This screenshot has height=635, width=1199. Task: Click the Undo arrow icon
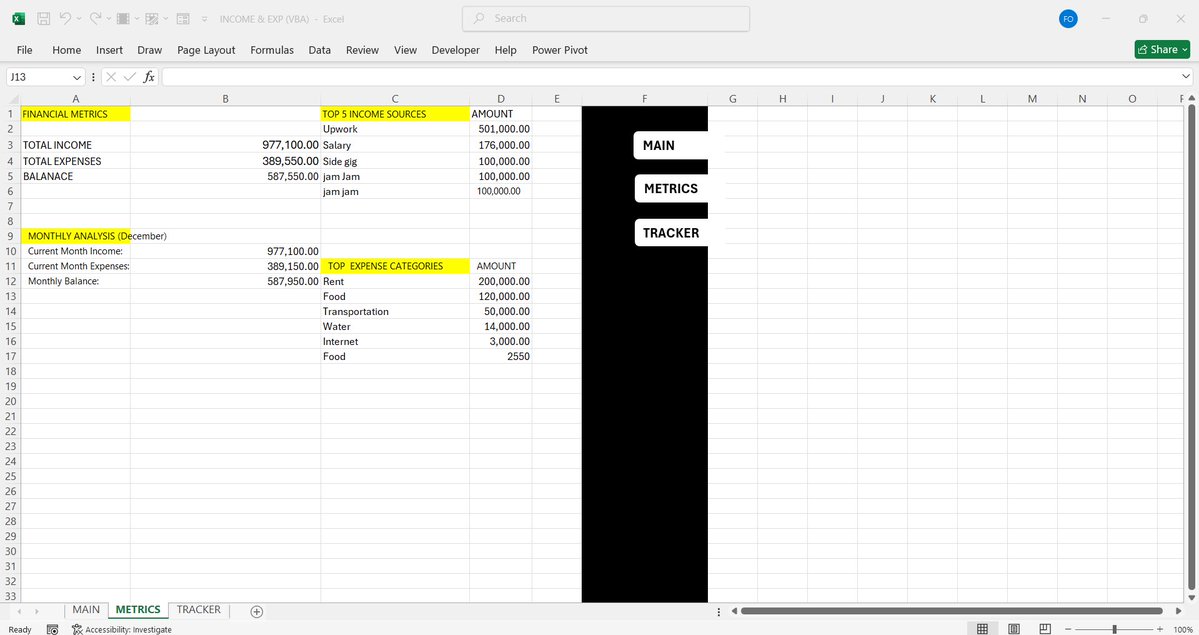65,18
